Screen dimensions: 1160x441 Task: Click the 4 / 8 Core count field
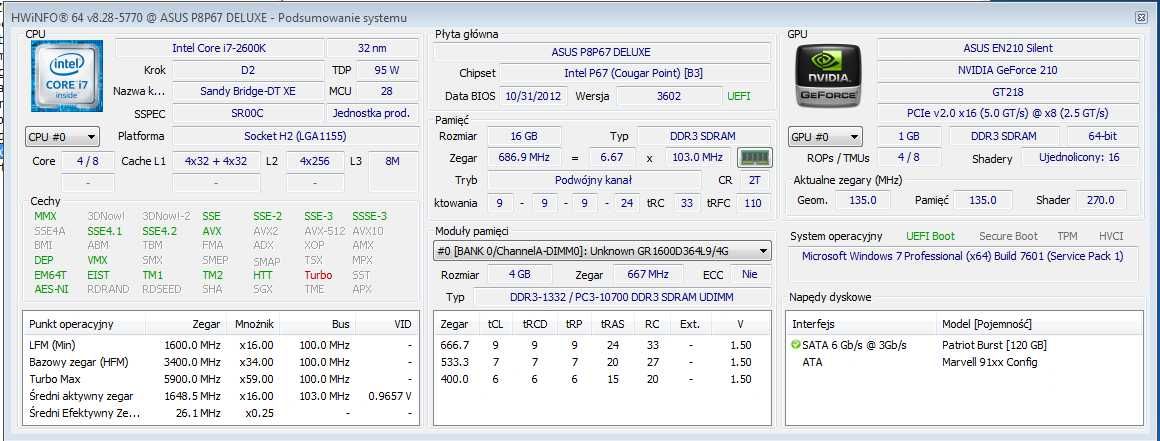point(87,161)
